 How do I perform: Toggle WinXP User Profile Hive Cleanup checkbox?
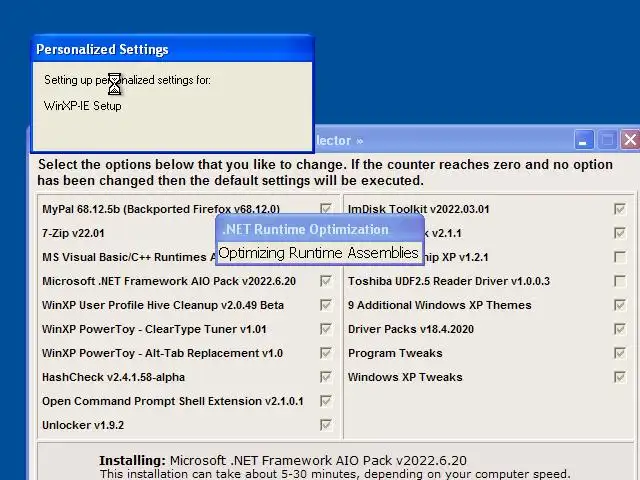(326, 305)
